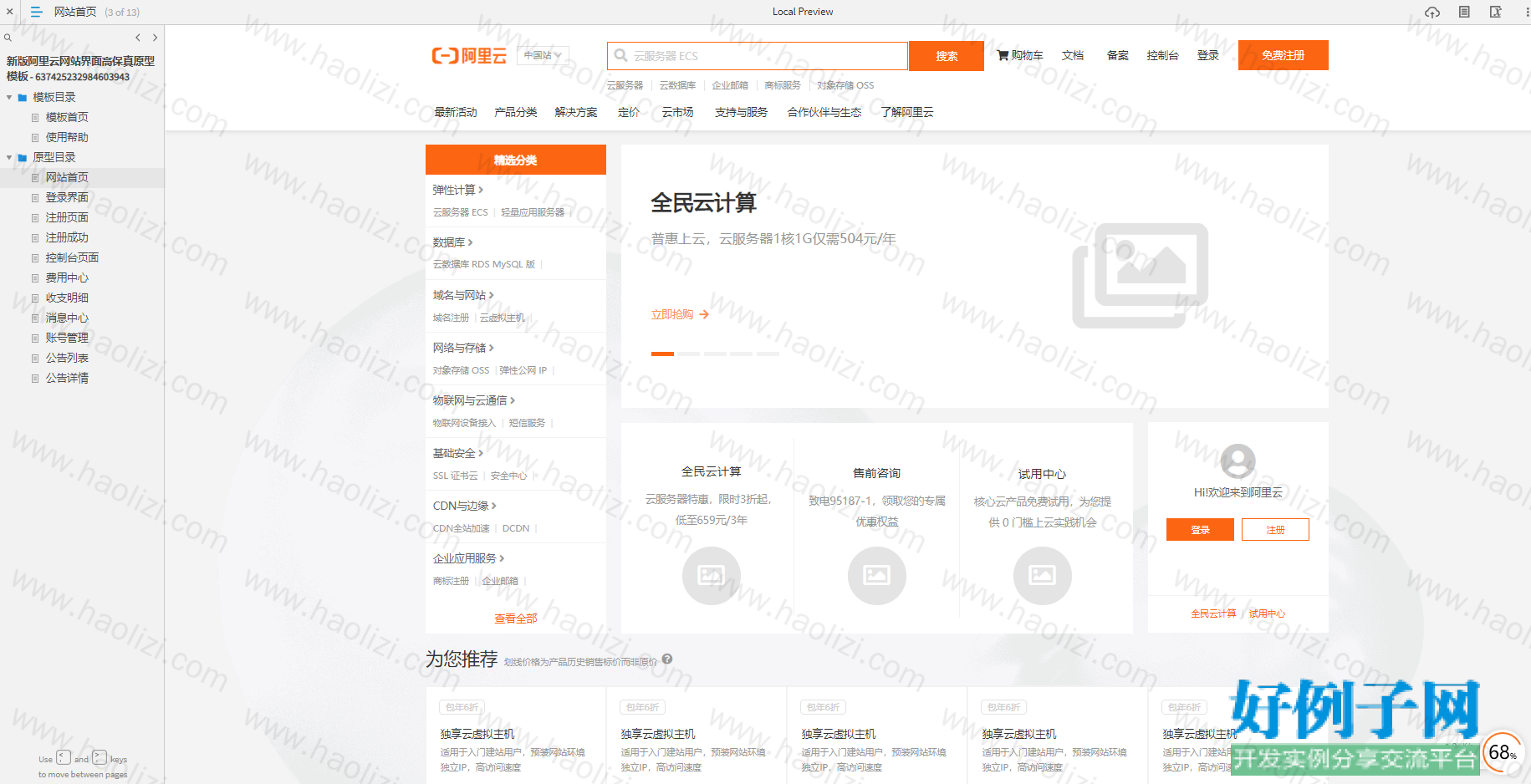The width and height of the screenshot is (1531, 784).
Task: Expand the 弹性计算 category
Action: (458, 190)
